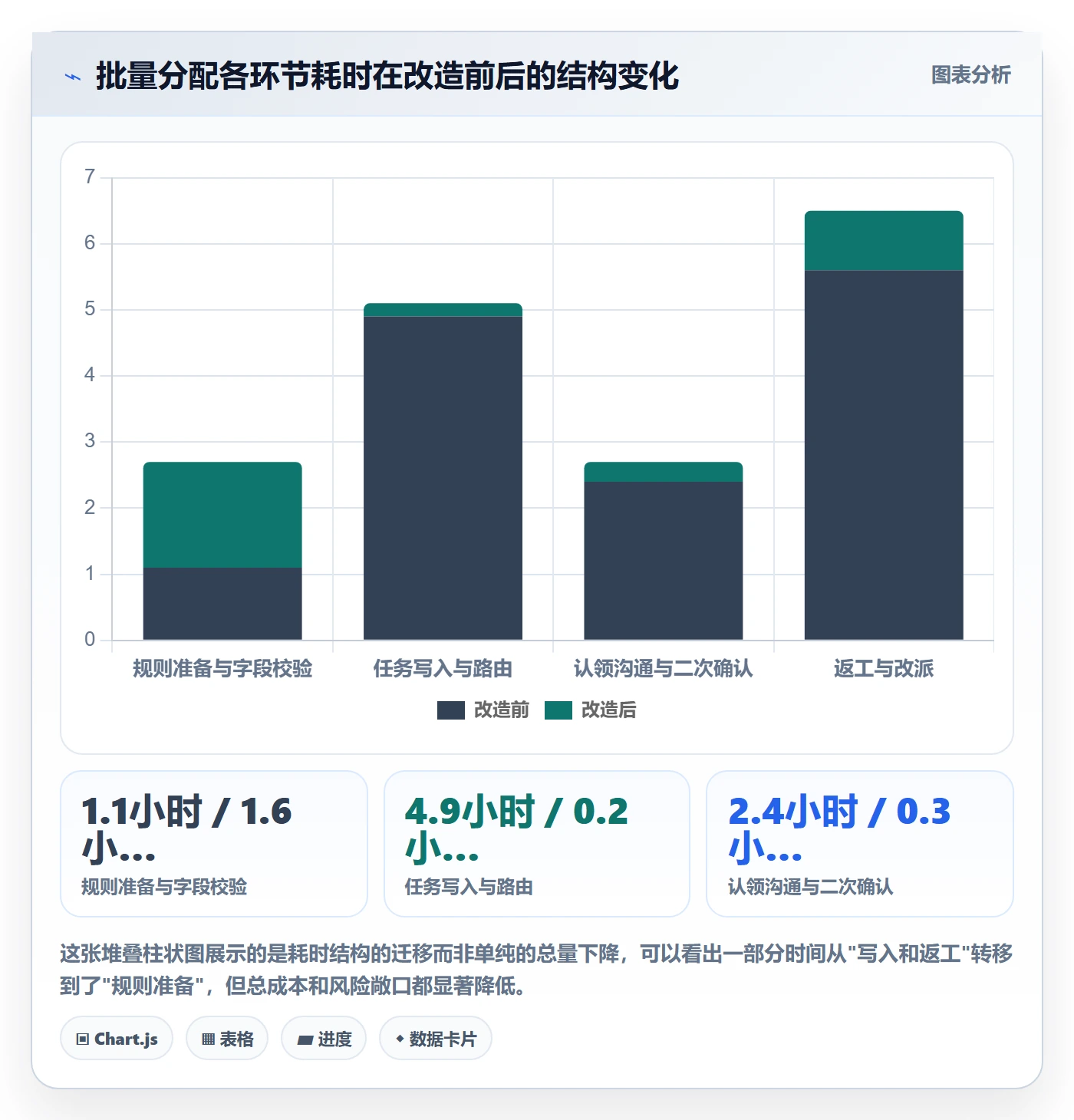Click the 规则准备与字段校验 x-axis label

(222, 669)
